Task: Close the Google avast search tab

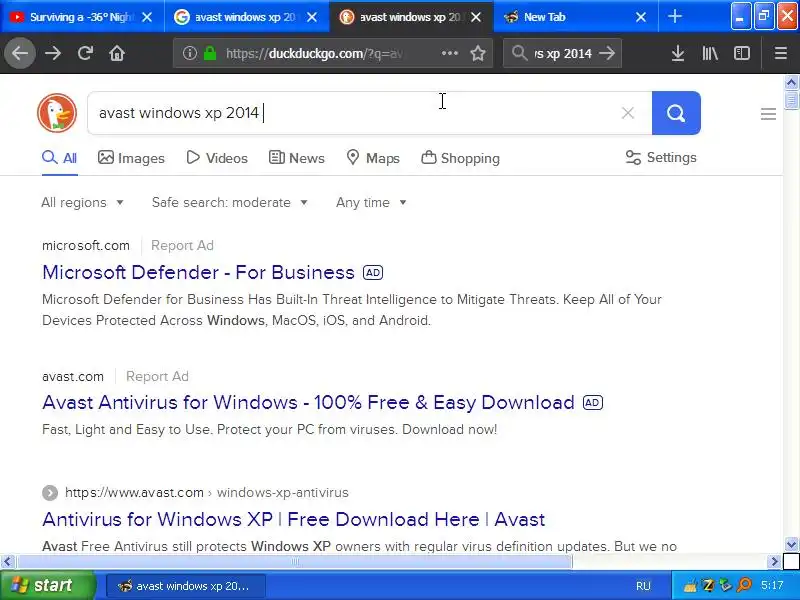Action: pyautogui.click(x=312, y=17)
